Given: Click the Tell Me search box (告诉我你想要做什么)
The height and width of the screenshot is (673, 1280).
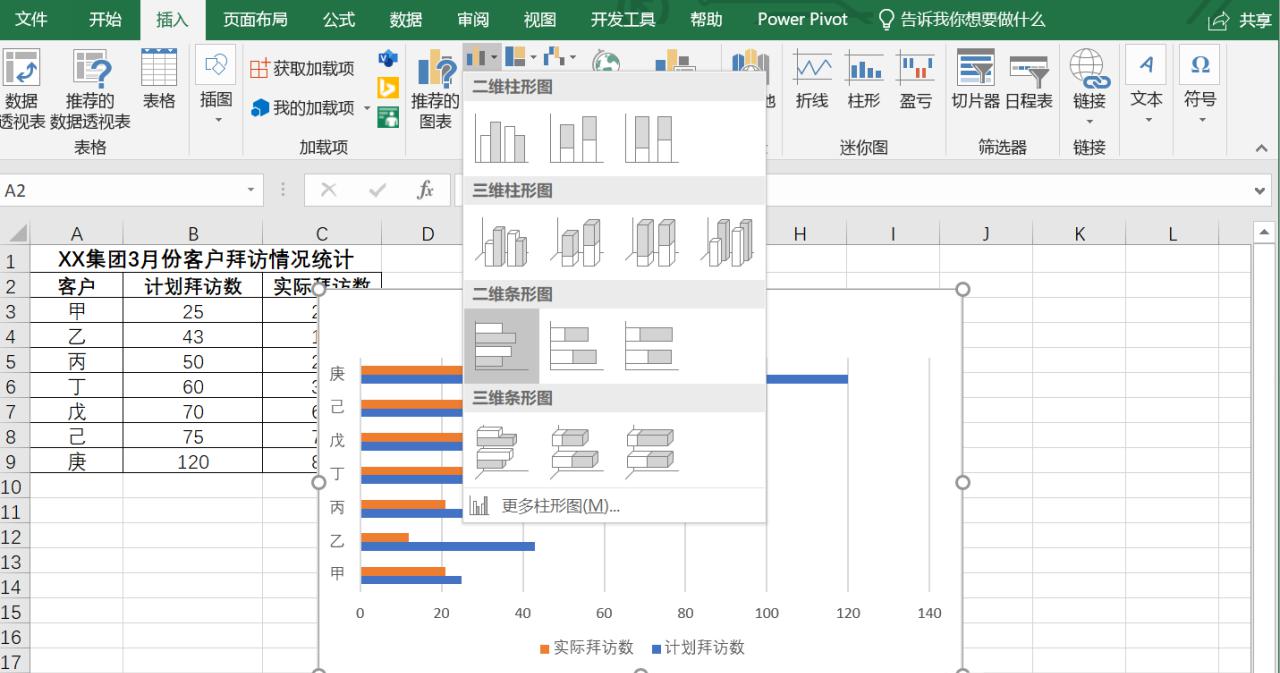Looking at the screenshot, I should pyautogui.click(x=961, y=20).
